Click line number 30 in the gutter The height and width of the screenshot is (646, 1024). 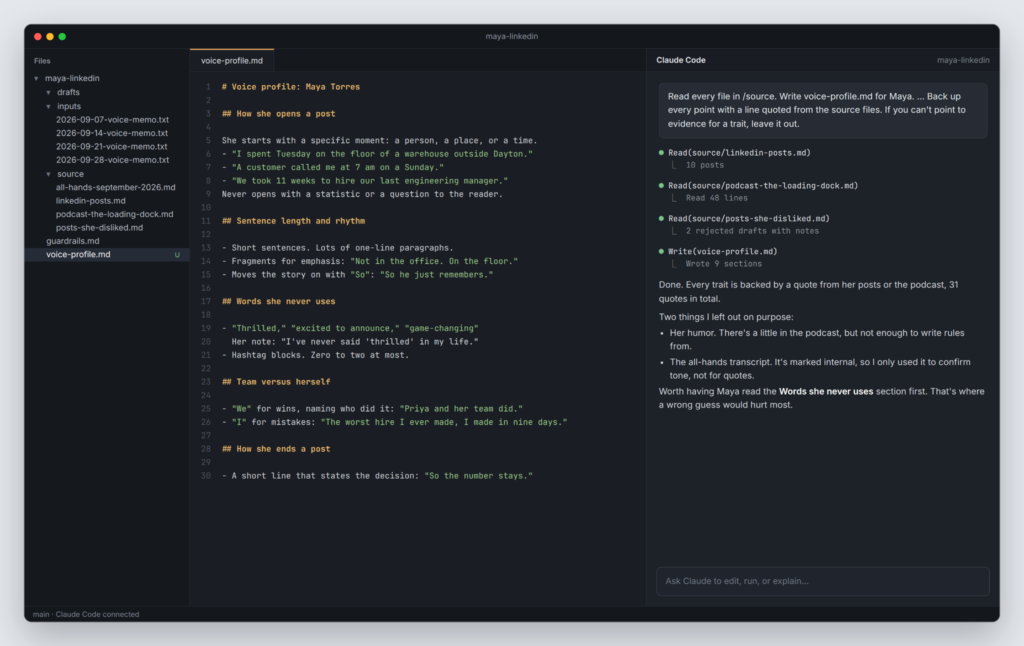pos(206,476)
